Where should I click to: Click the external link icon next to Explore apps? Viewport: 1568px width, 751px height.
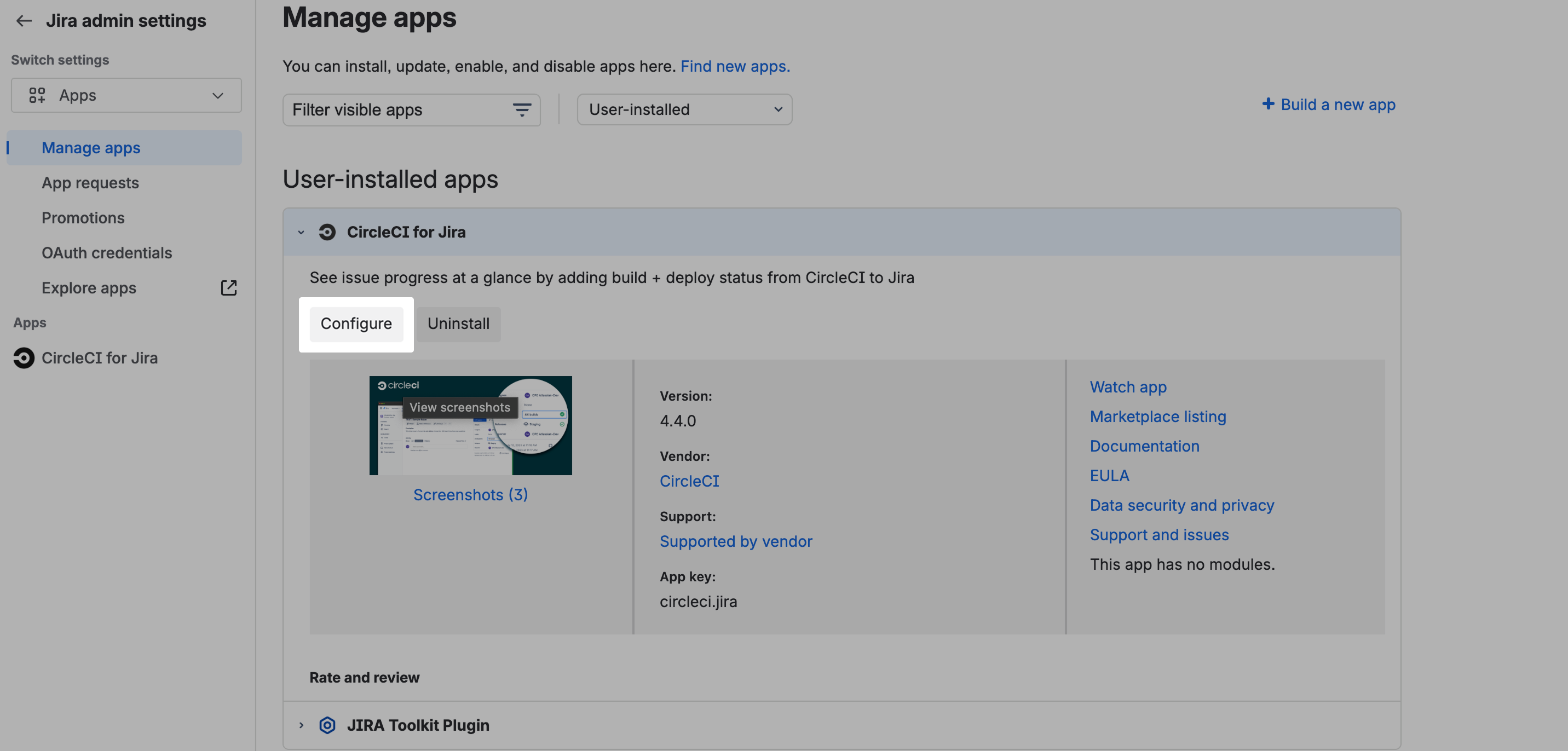pyautogui.click(x=228, y=288)
